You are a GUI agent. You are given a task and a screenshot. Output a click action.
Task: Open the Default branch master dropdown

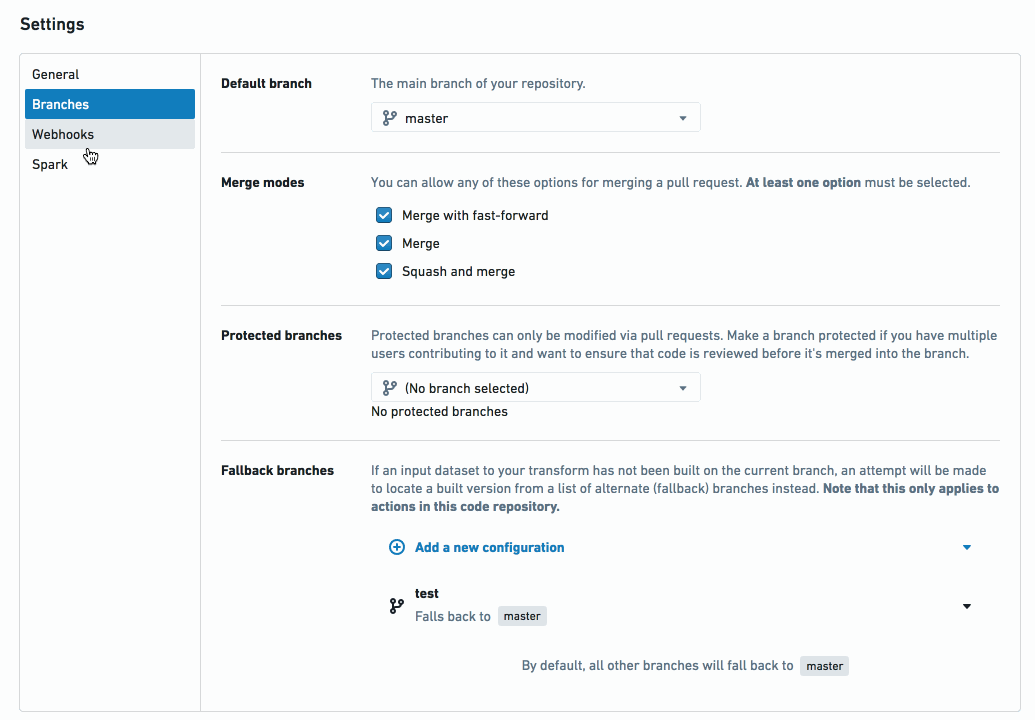click(535, 118)
